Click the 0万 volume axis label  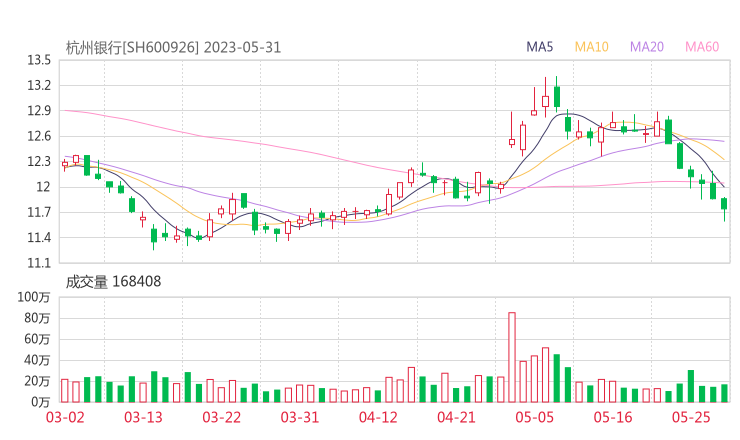pos(40,402)
